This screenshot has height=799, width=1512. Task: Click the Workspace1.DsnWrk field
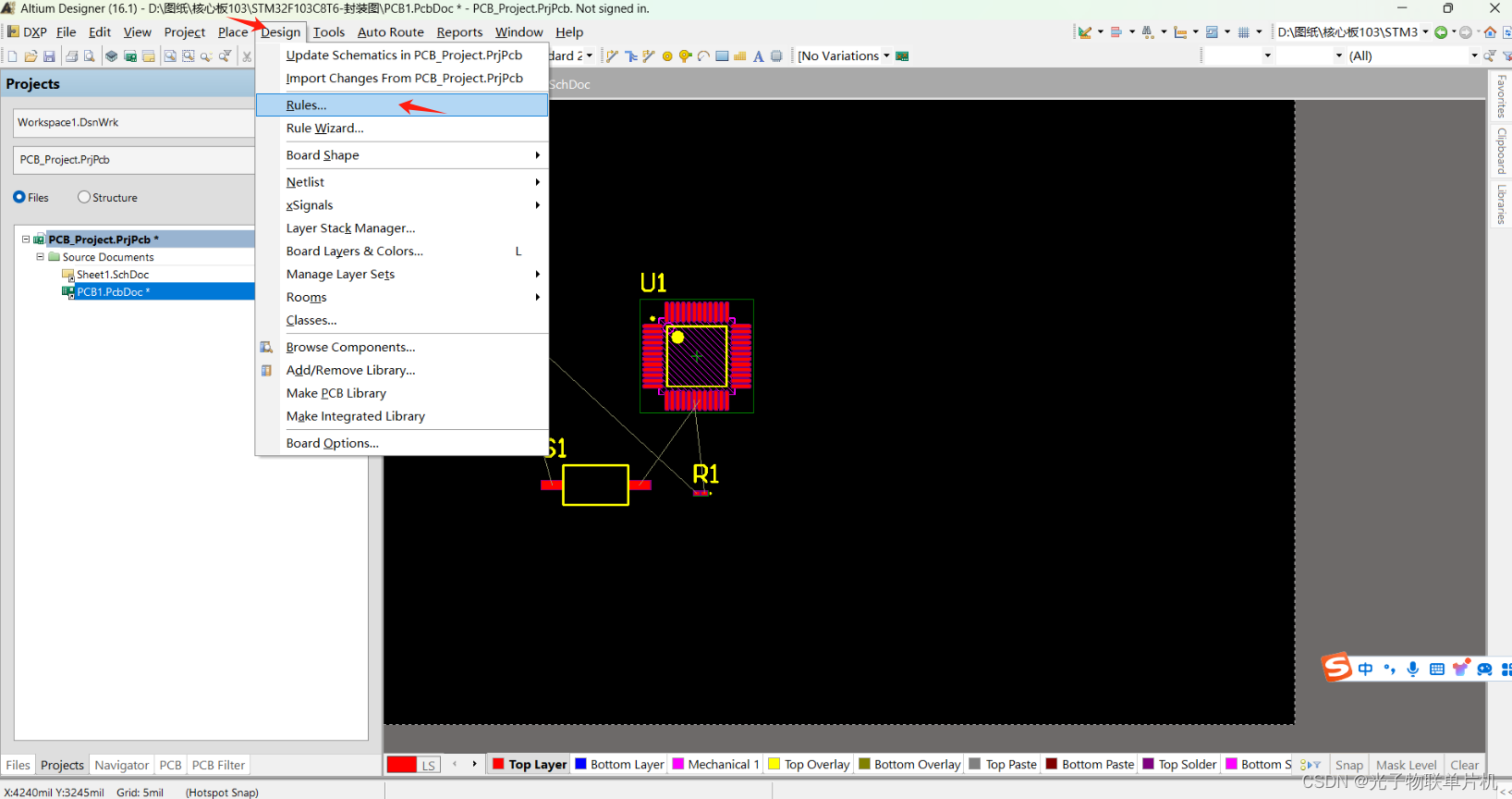tap(134, 123)
